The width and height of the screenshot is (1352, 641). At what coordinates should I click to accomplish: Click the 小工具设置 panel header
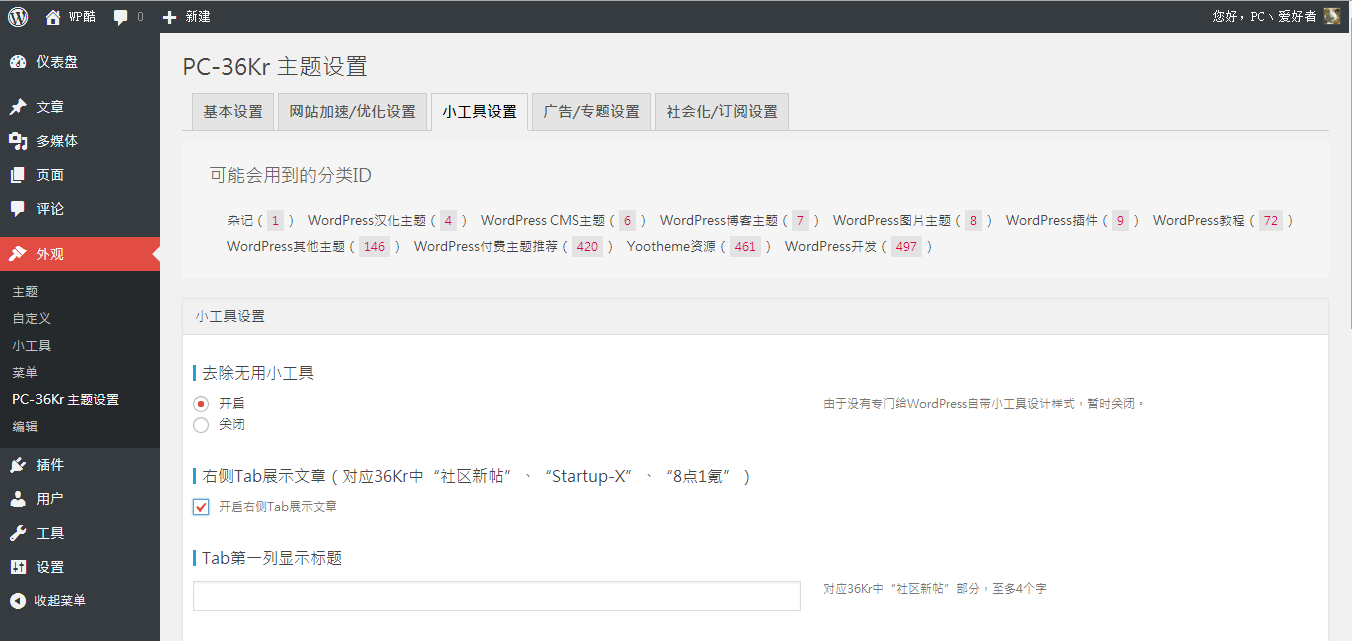[x=755, y=316]
